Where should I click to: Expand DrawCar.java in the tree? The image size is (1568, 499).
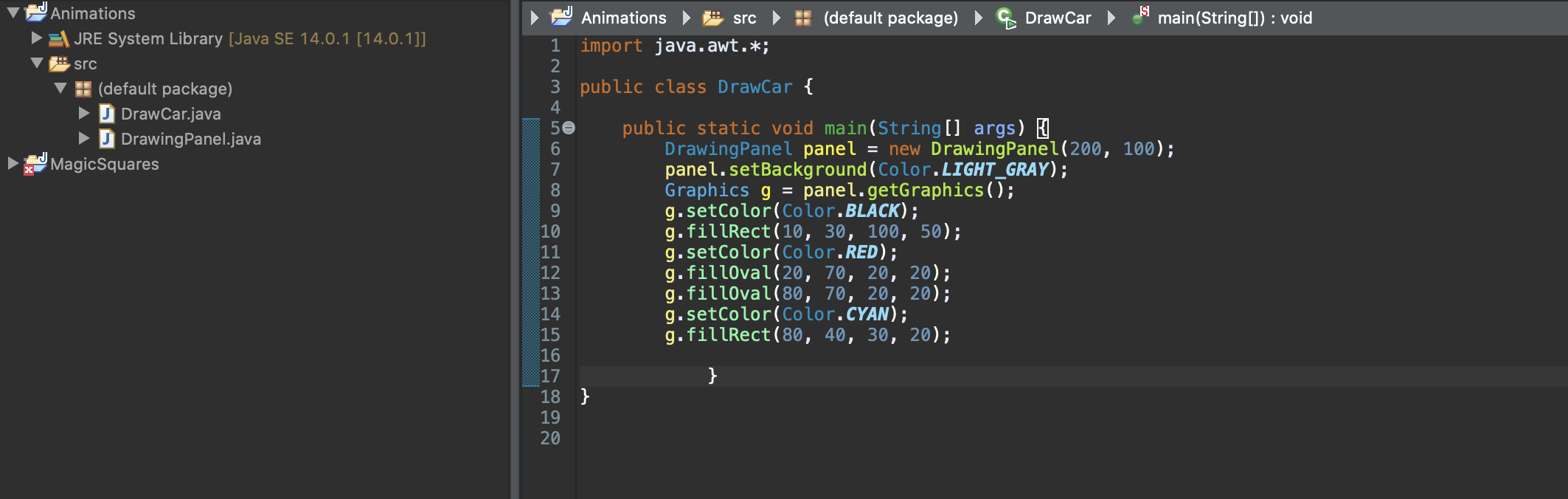tap(84, 113)
